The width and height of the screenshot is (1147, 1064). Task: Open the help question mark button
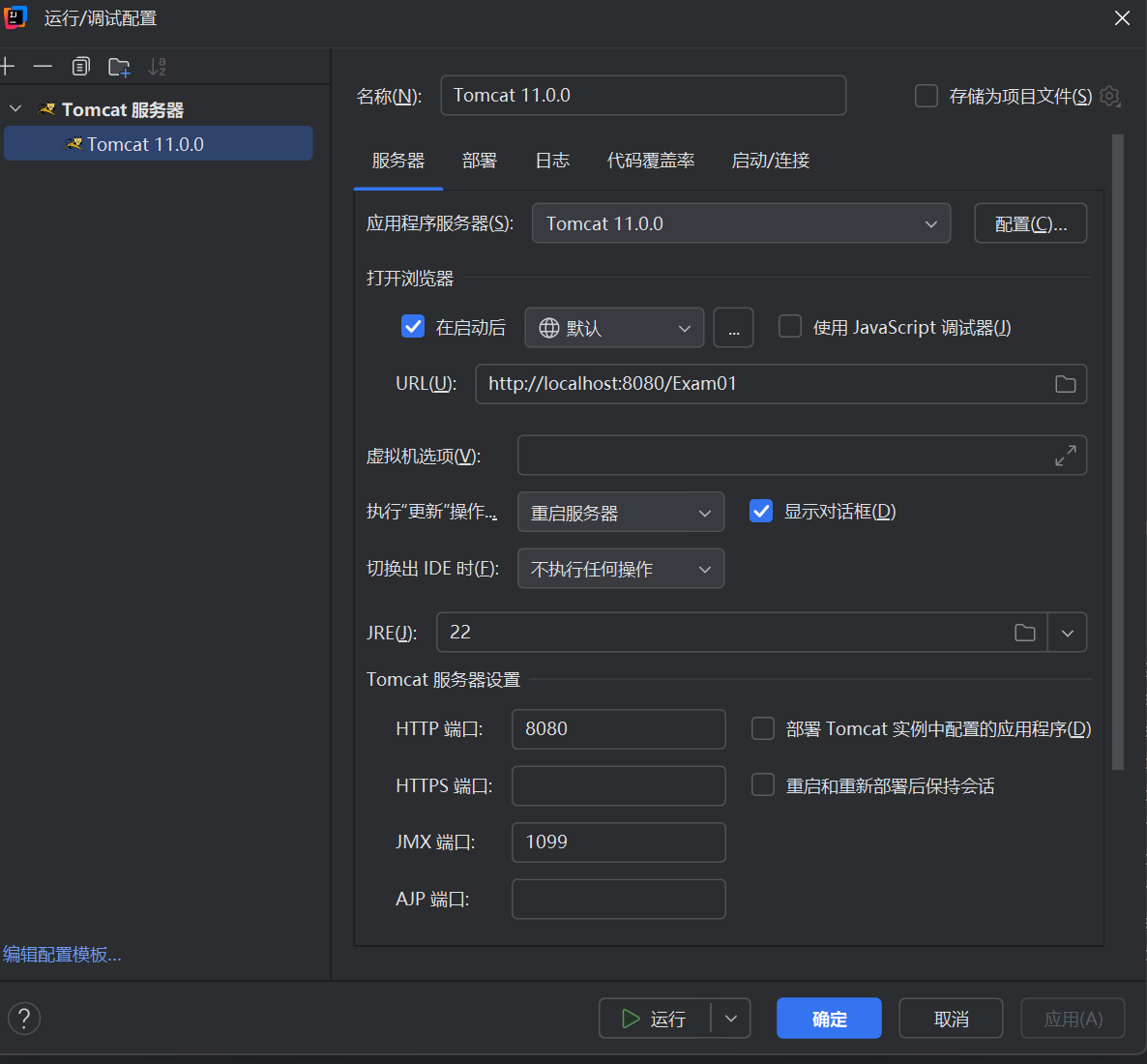(x=24, y=1018)
